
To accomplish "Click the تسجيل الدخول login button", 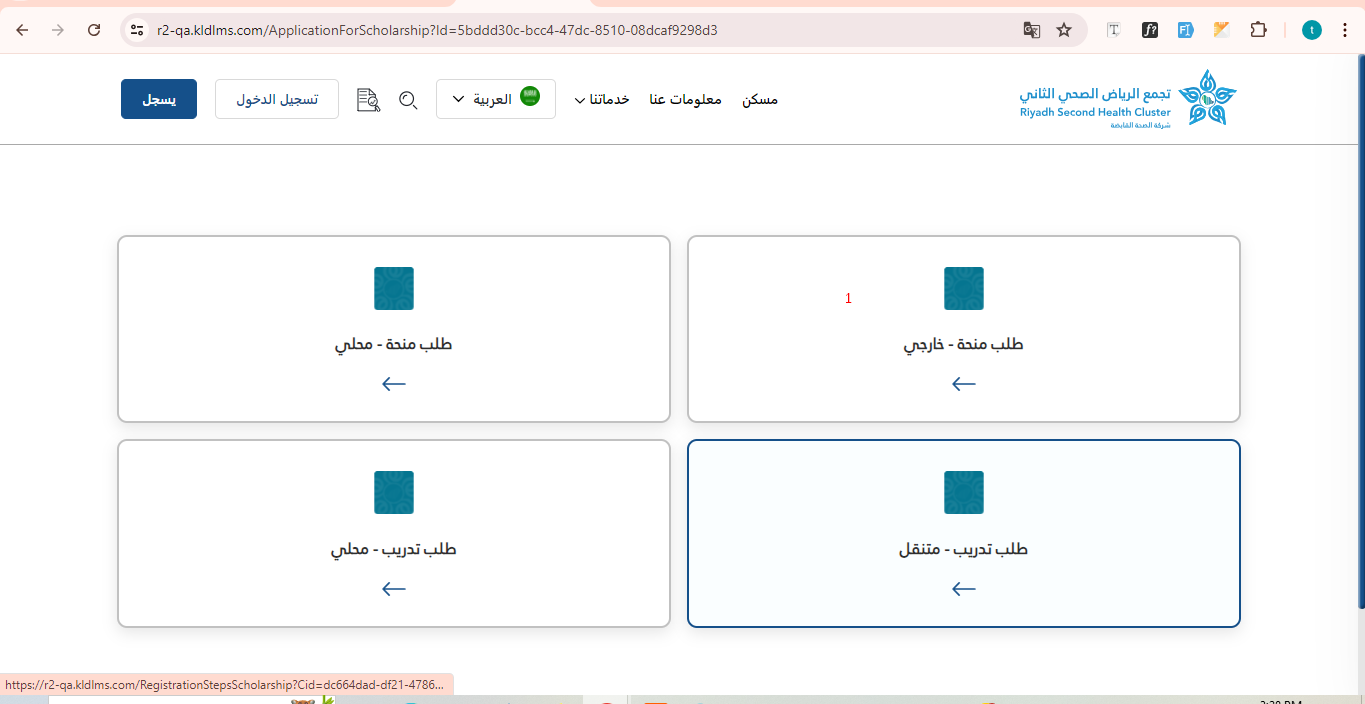I will (277, 99).
